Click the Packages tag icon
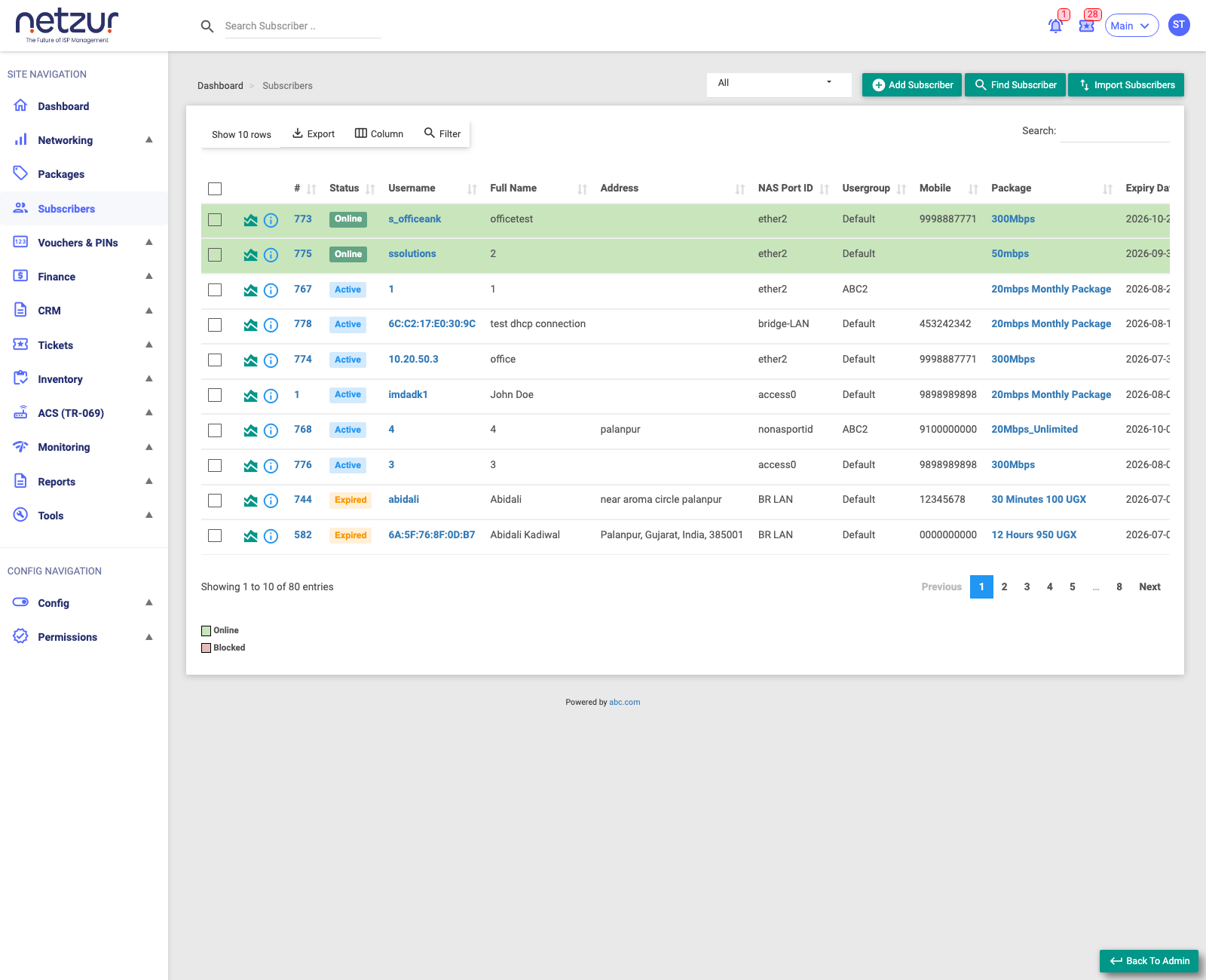 (x=21, y=173)
